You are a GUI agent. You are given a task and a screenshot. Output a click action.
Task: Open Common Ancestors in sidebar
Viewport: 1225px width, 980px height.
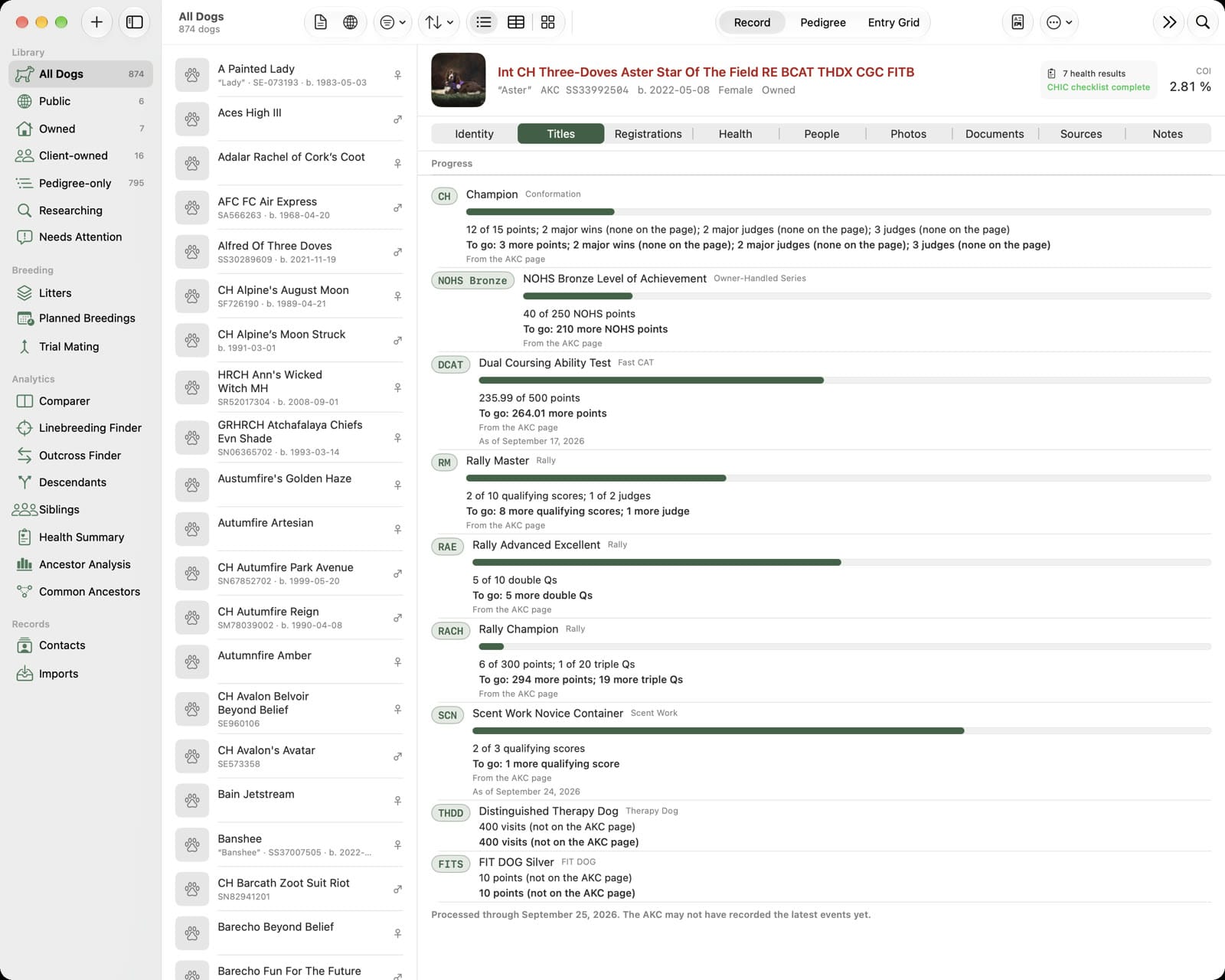[x=80, y=592]
